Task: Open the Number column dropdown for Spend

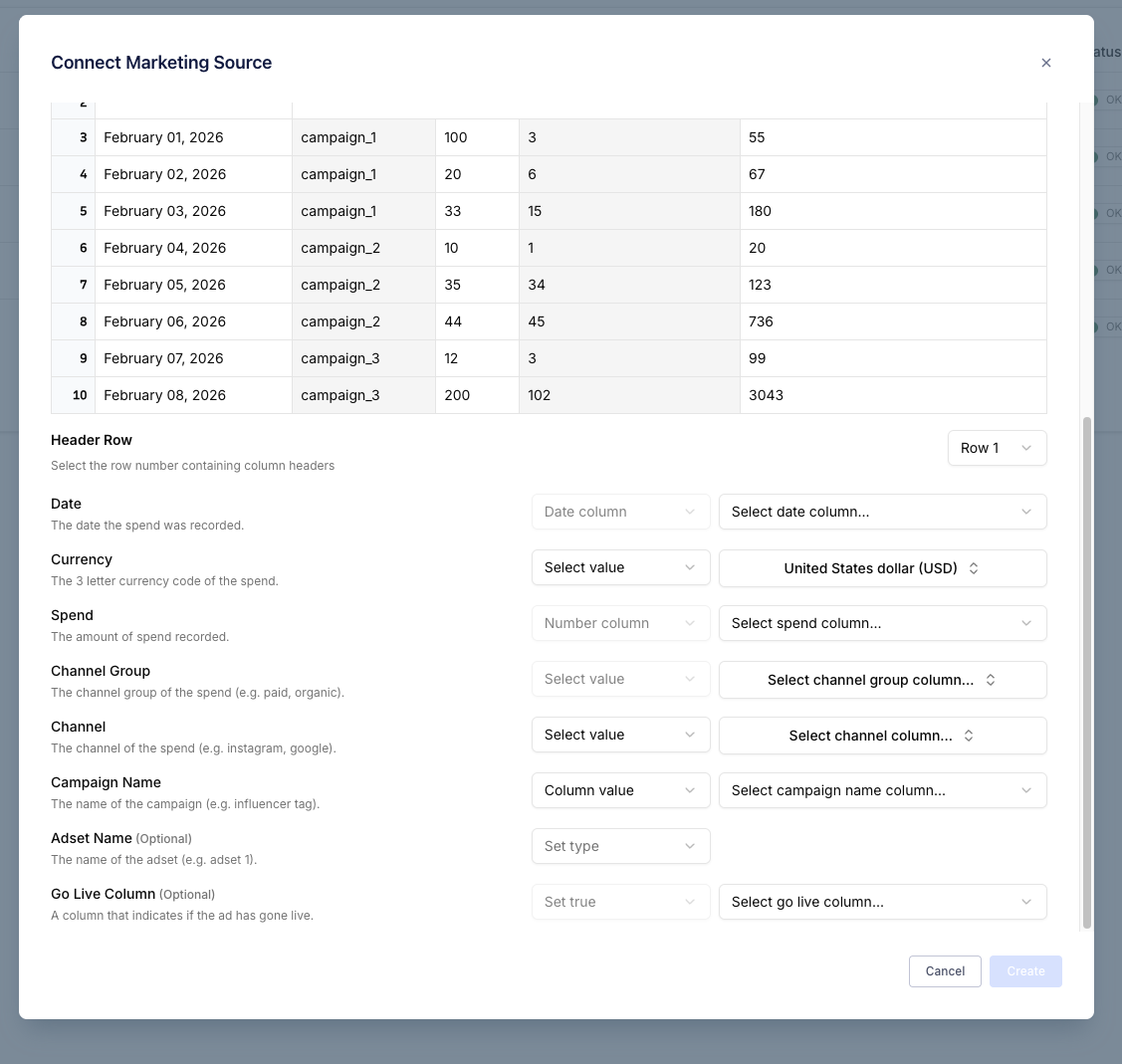Action: pos(620,623)
